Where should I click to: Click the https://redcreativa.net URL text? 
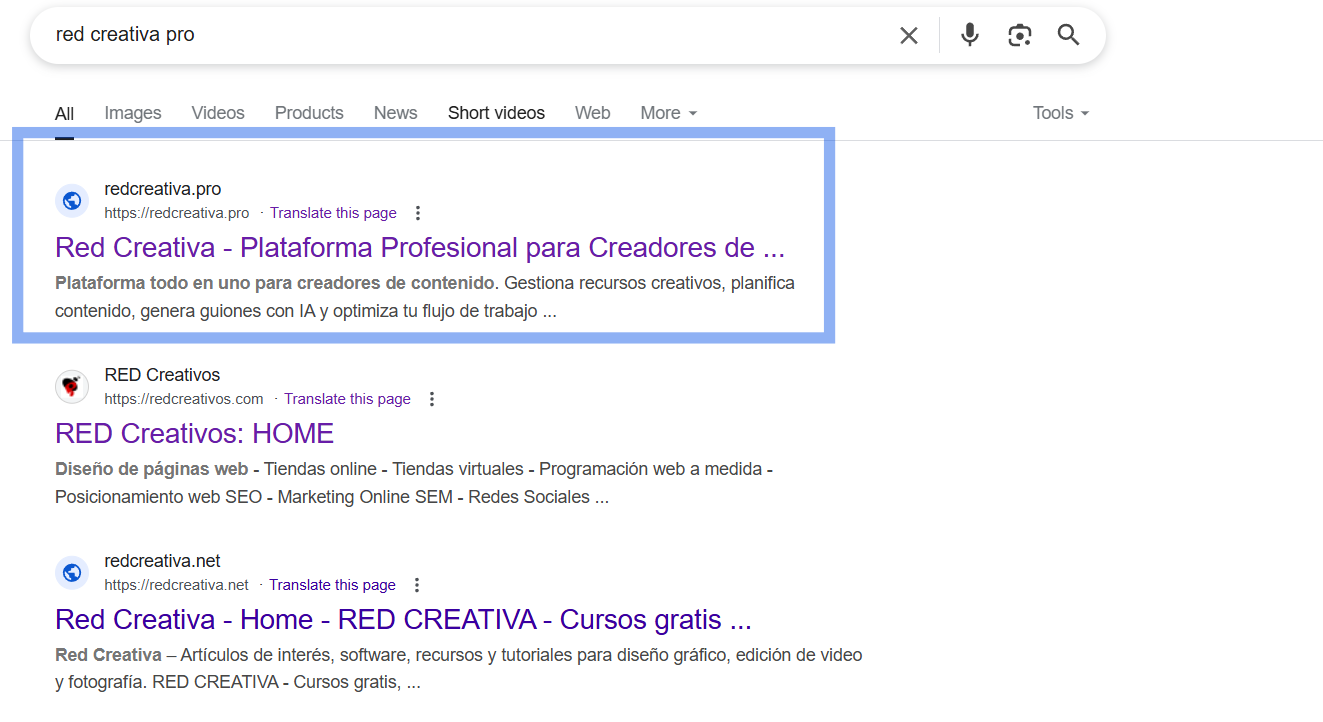(x=176, y=585)
